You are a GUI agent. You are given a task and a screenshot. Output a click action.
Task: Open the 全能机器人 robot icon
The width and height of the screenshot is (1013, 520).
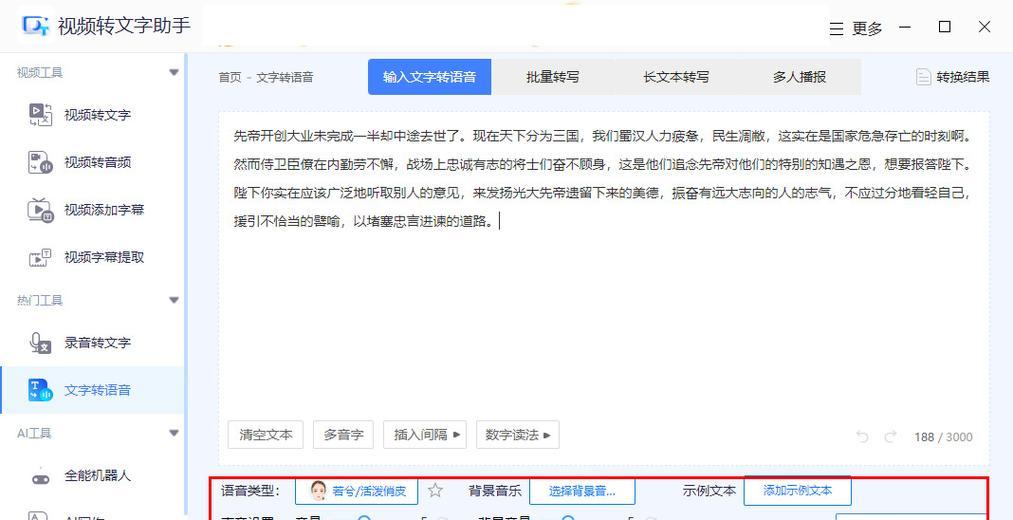pos(41,476)
